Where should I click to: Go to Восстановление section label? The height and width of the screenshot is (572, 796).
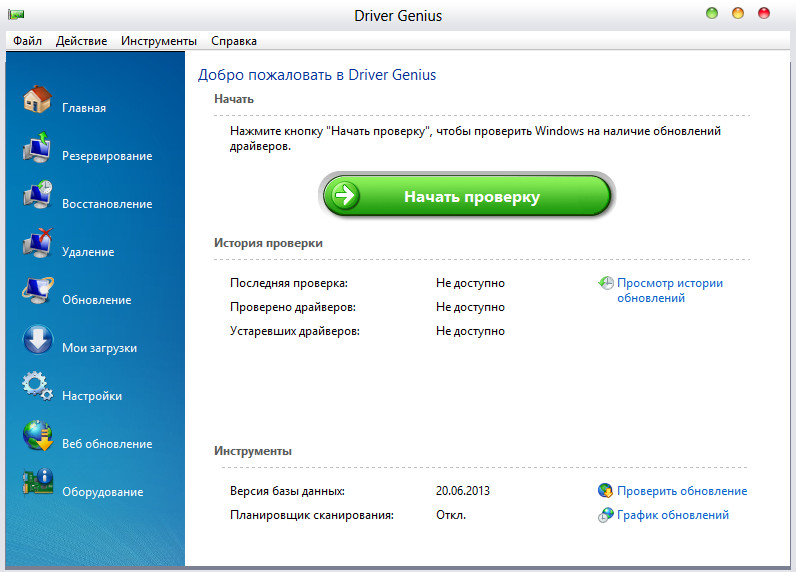pos(107,204)
